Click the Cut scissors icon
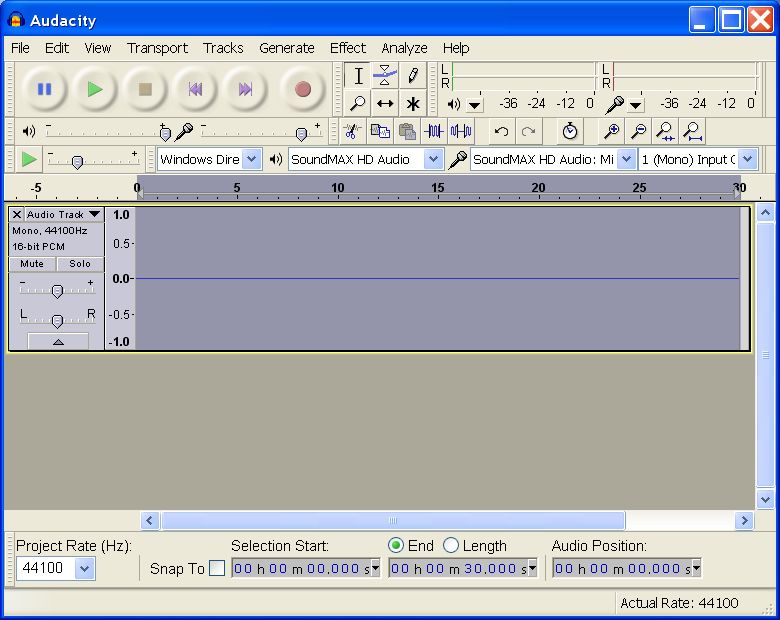This screenshot has width=780, height=620. pyautogui.click(x=353, y=131)
